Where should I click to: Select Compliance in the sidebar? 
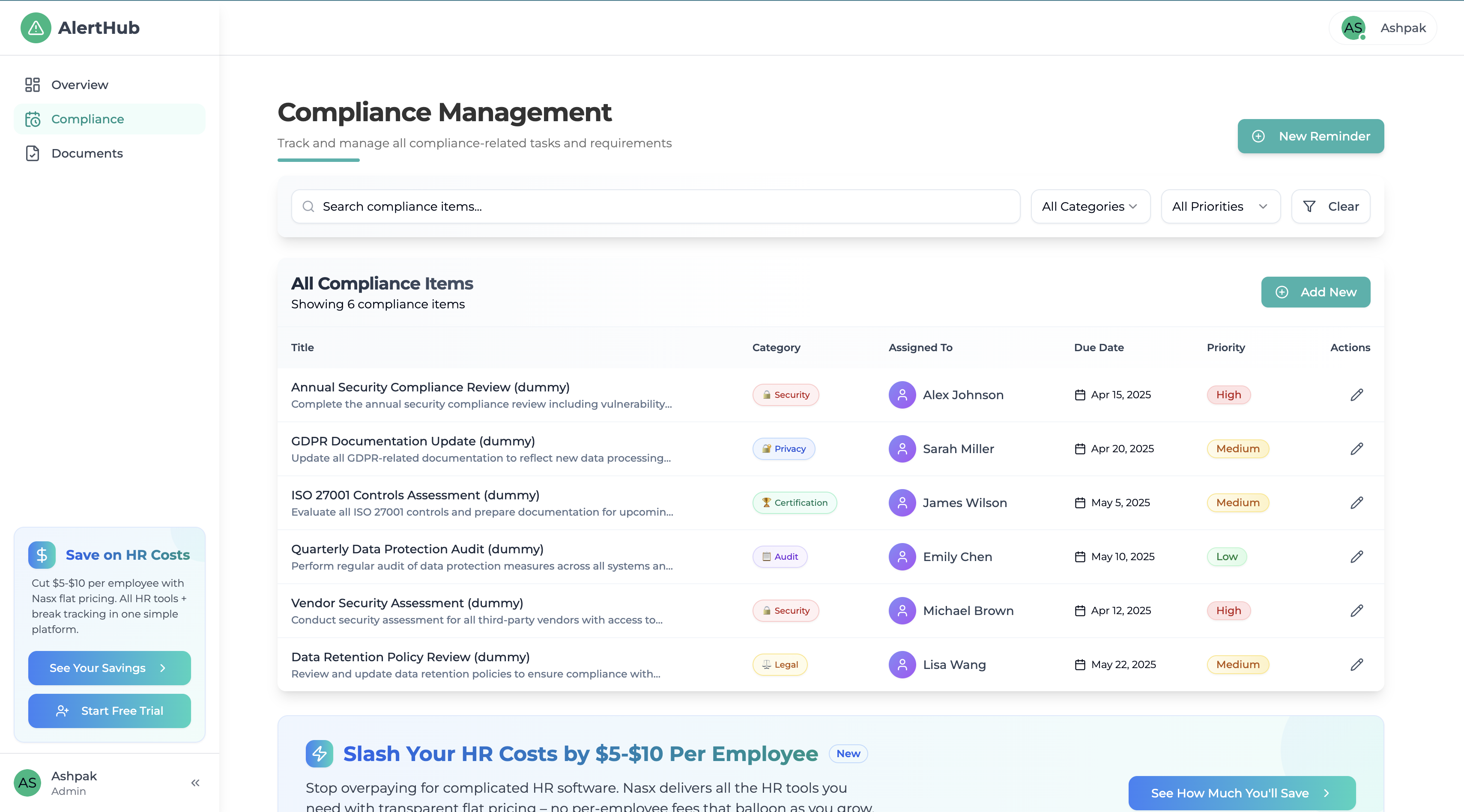click(x=109, y=119)
